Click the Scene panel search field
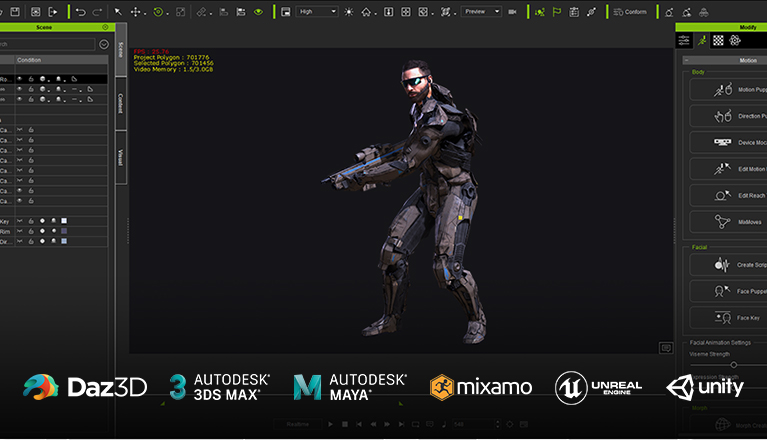 47,44
